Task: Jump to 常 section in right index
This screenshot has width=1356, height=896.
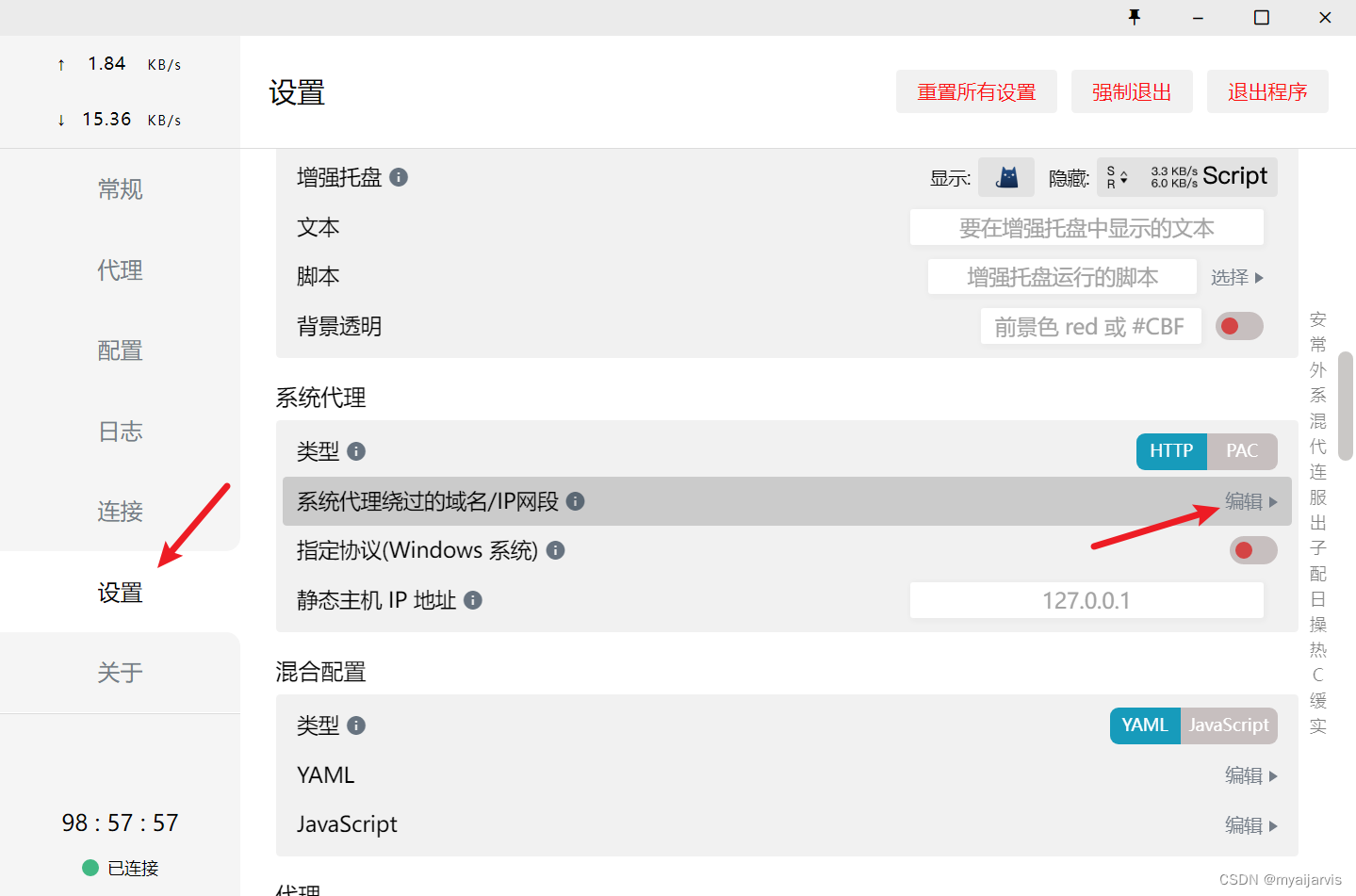Action: [x=1317, y=345]
